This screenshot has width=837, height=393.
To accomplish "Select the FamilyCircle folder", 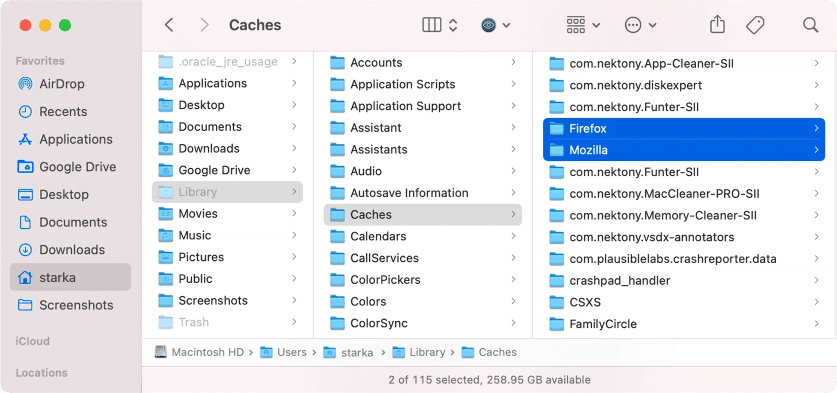I will click(684, 324).
